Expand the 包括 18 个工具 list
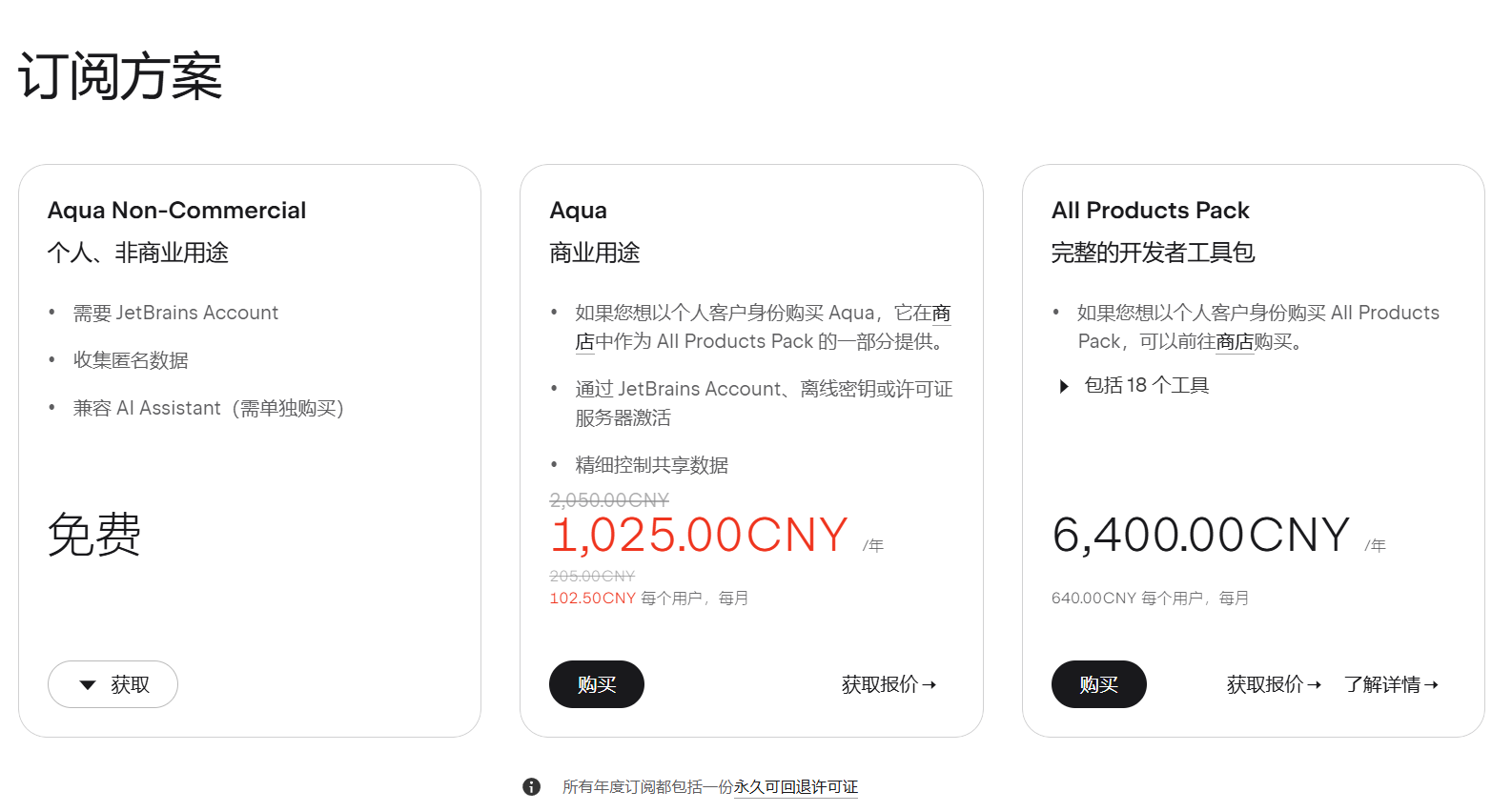 [x=1134, y=385]
